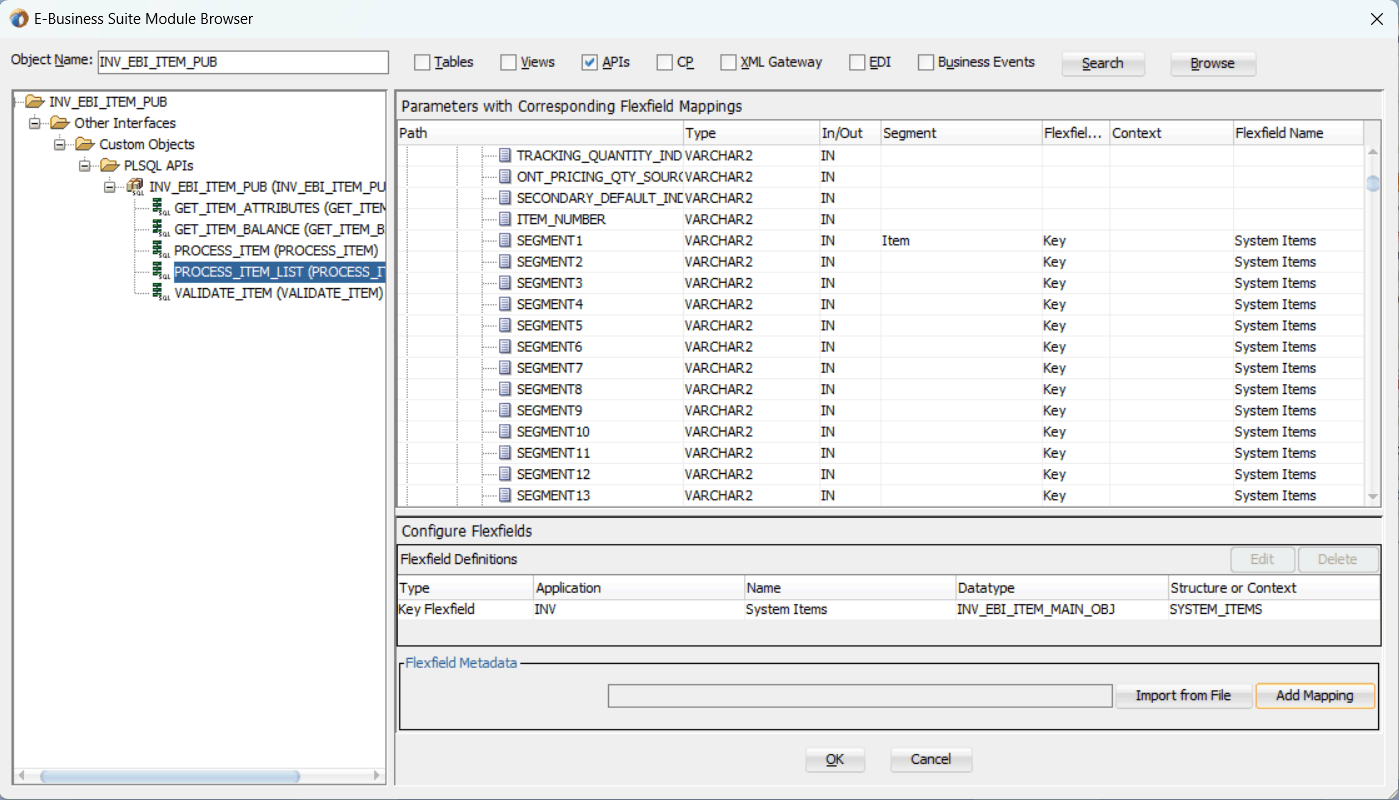Uncheck the APIs checkbox
Image resolution: width=1399 pixels, height=800 pixels.
[589, 63]
